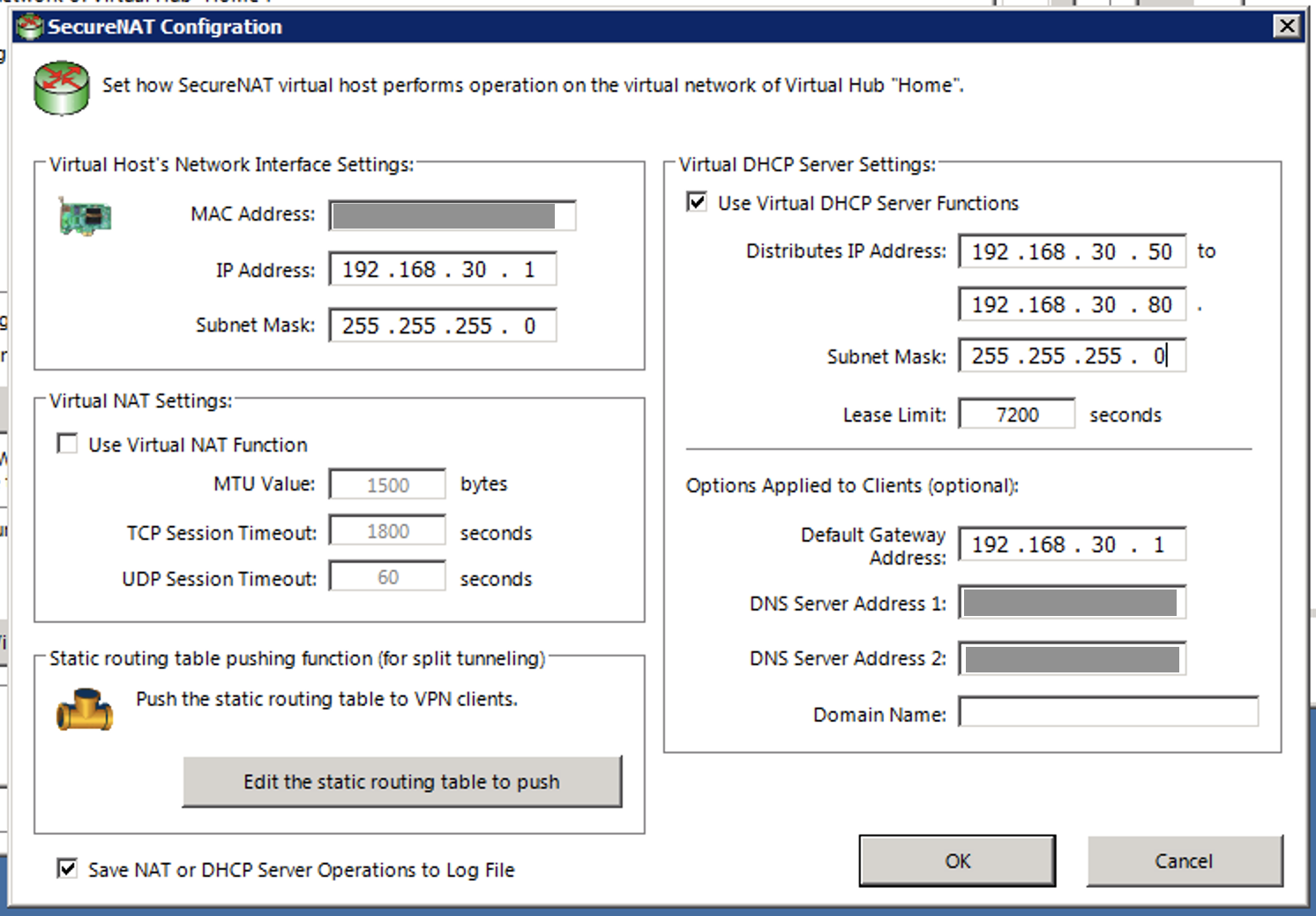Click the Virtual Host Subnet Mask field
Screen dimensions: 1316x916
point(442,326)
